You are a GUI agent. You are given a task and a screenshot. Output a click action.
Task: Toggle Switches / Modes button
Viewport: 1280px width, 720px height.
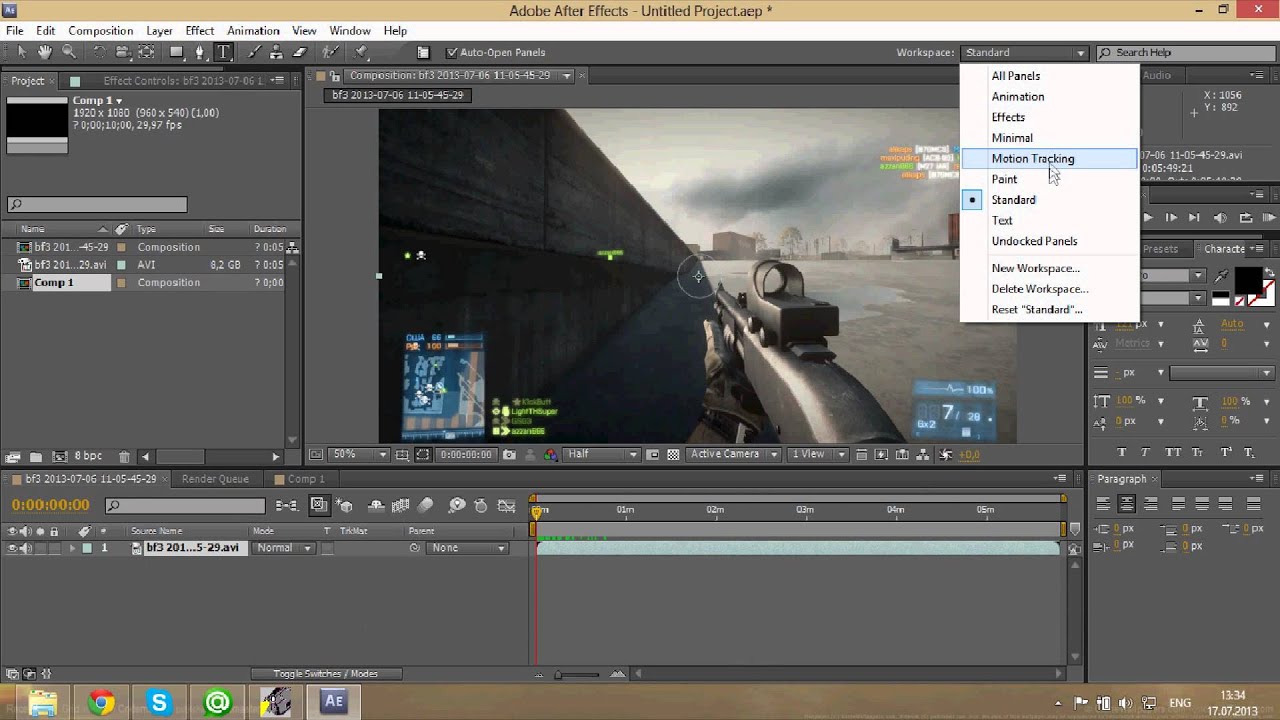325,674
